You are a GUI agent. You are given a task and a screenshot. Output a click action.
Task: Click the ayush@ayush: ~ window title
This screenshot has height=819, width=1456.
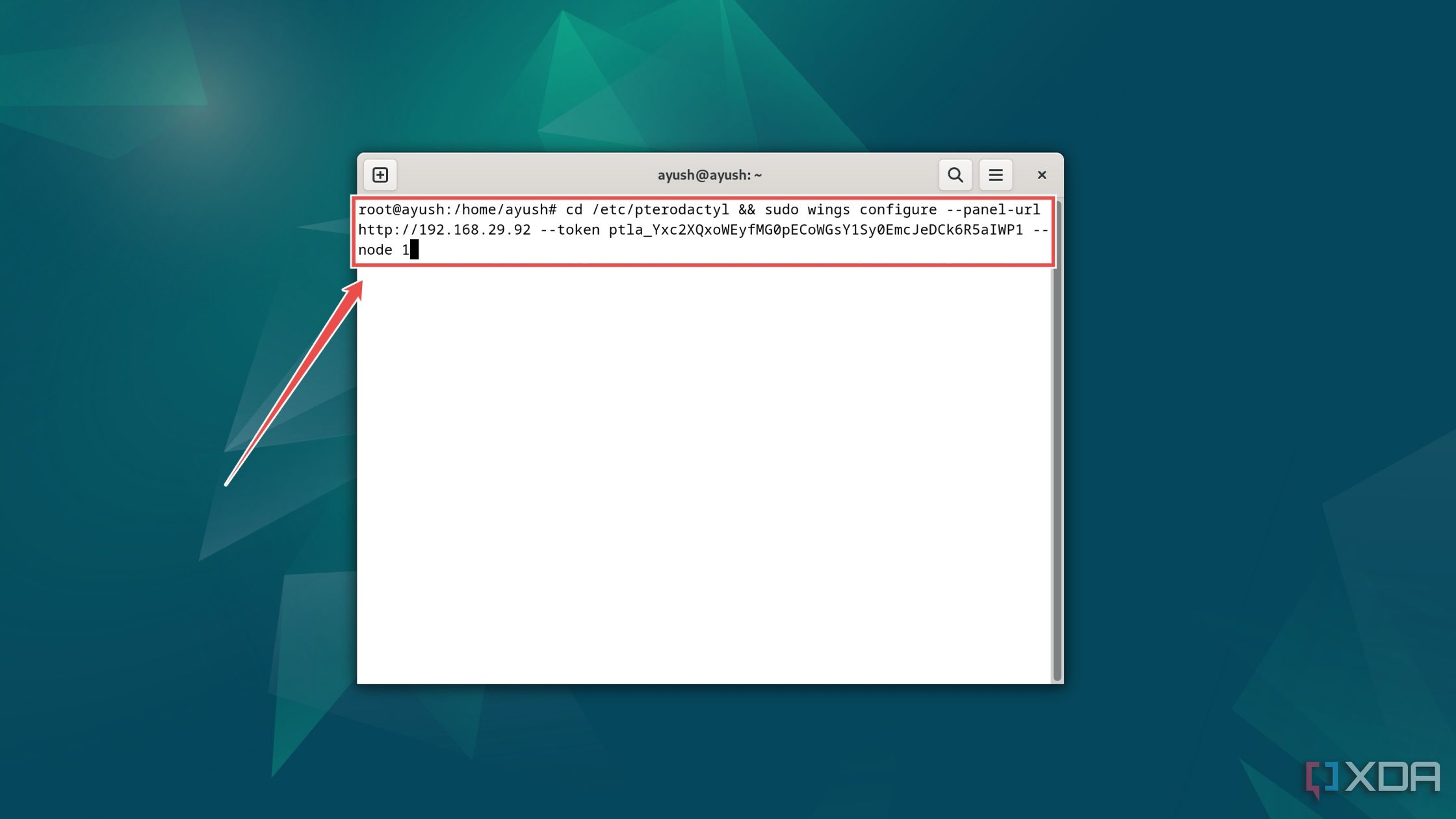709,175
